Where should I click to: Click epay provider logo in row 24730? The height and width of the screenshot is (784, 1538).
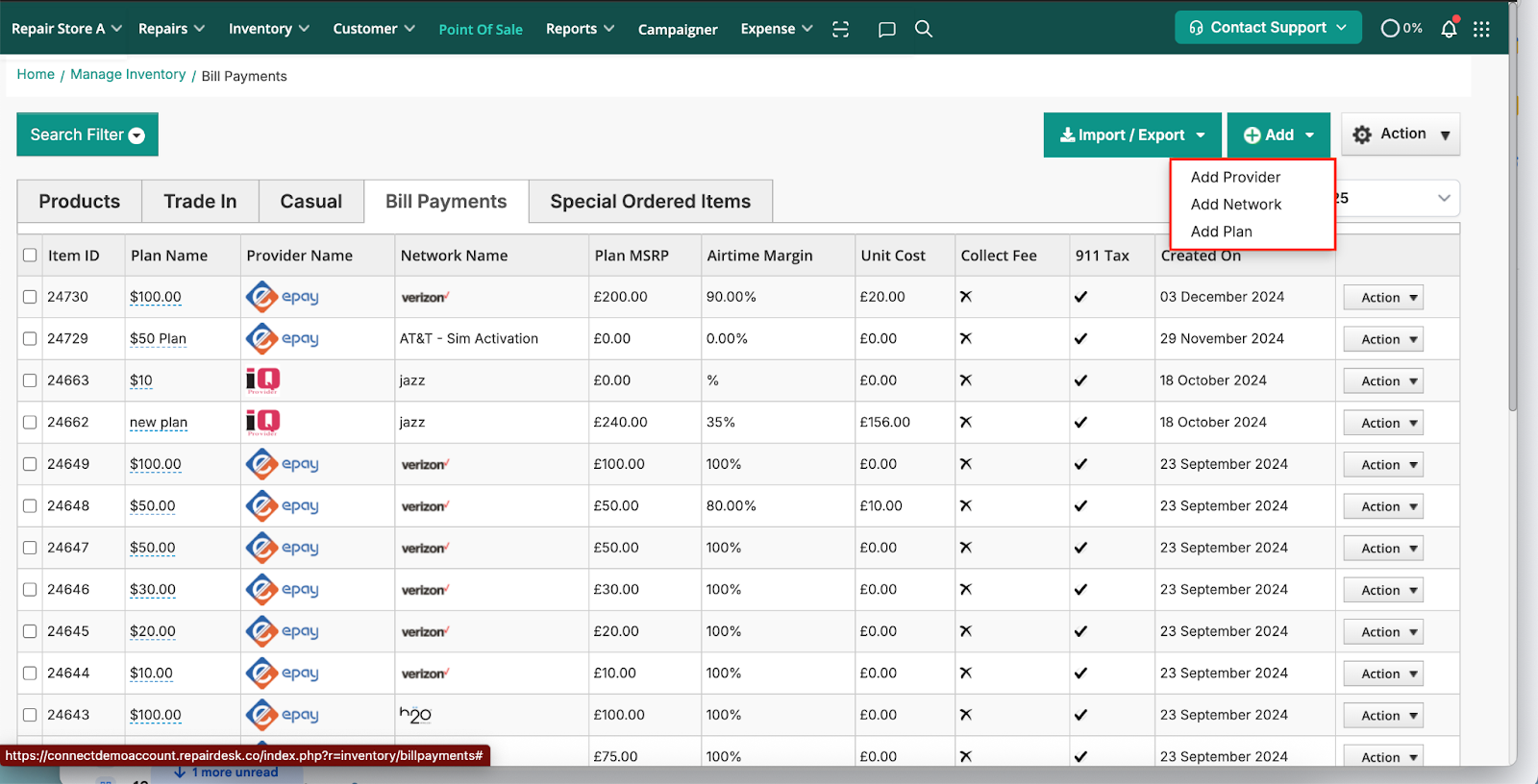pos(282,297)
